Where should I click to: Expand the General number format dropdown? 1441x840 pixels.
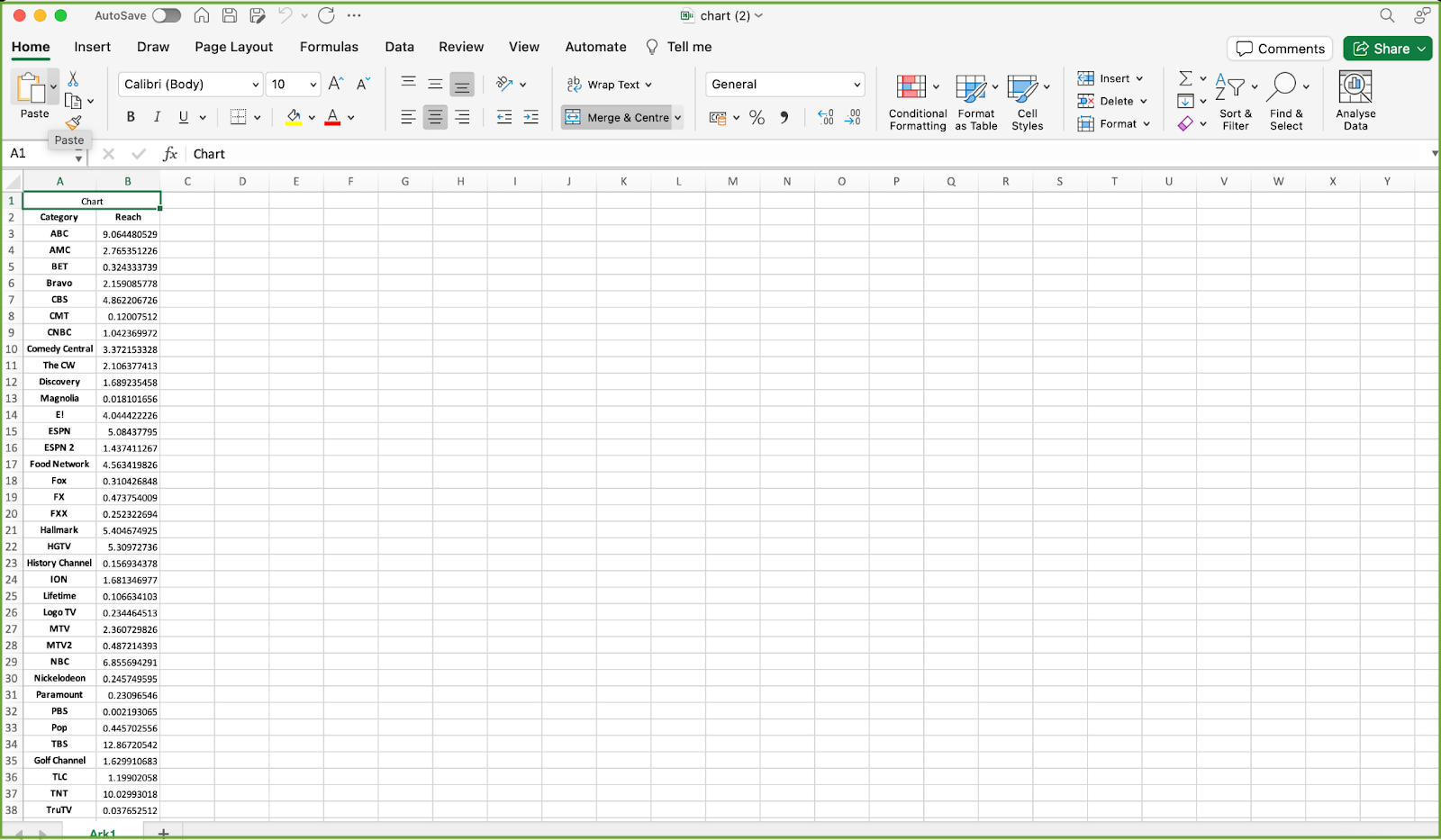(x=856, y=85)
